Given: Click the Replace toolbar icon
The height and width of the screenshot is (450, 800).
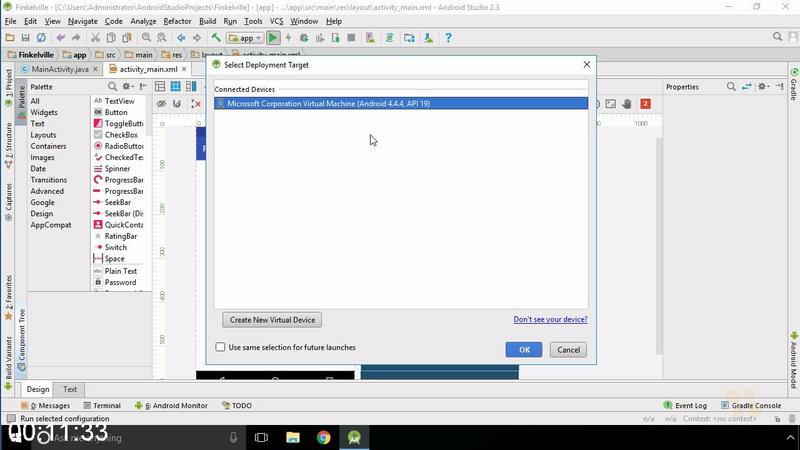Looking at the screenshot, I should (162, 38).
